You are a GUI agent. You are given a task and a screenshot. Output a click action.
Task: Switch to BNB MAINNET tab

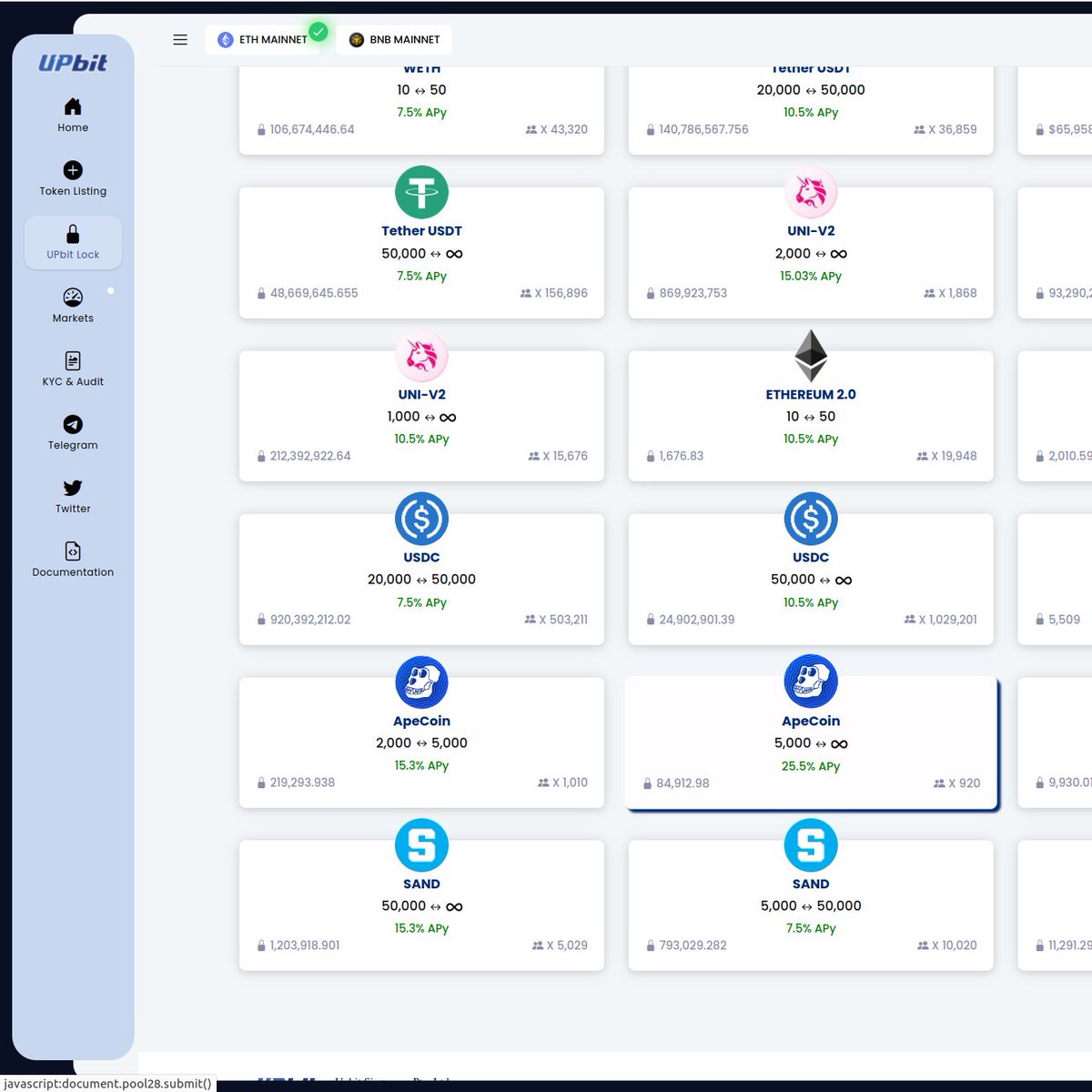coord(394,40)
